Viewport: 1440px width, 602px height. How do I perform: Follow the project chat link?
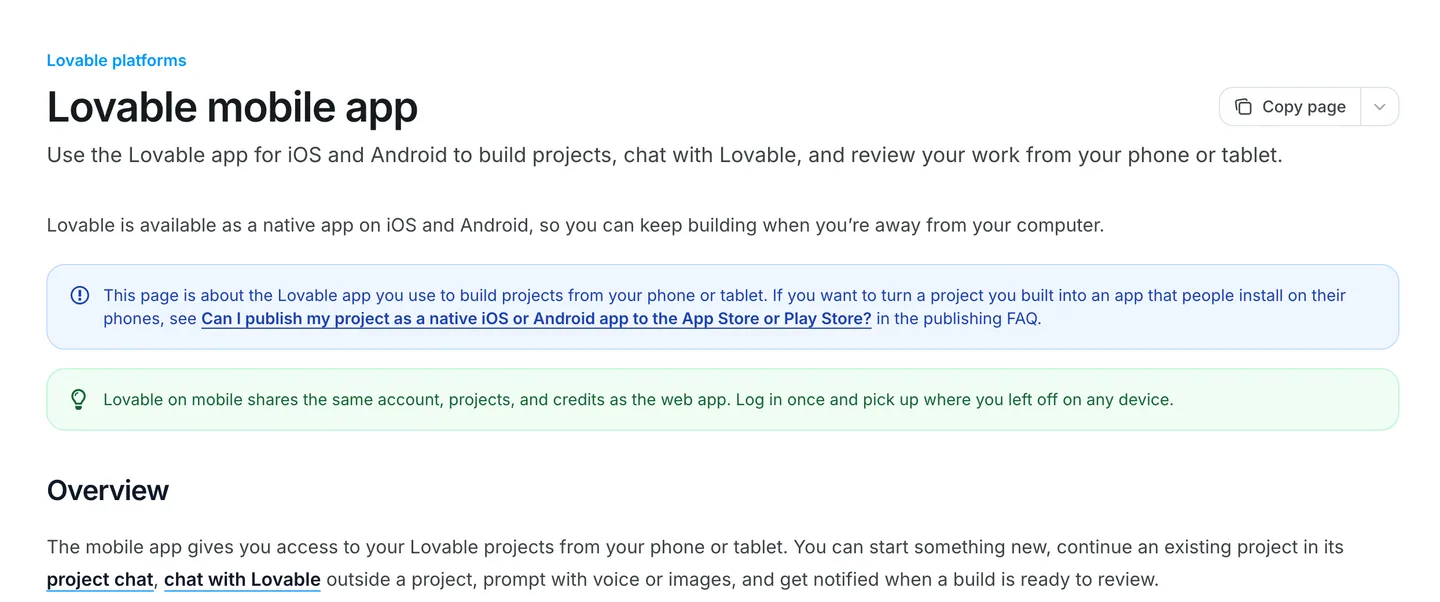pos(100,579)
